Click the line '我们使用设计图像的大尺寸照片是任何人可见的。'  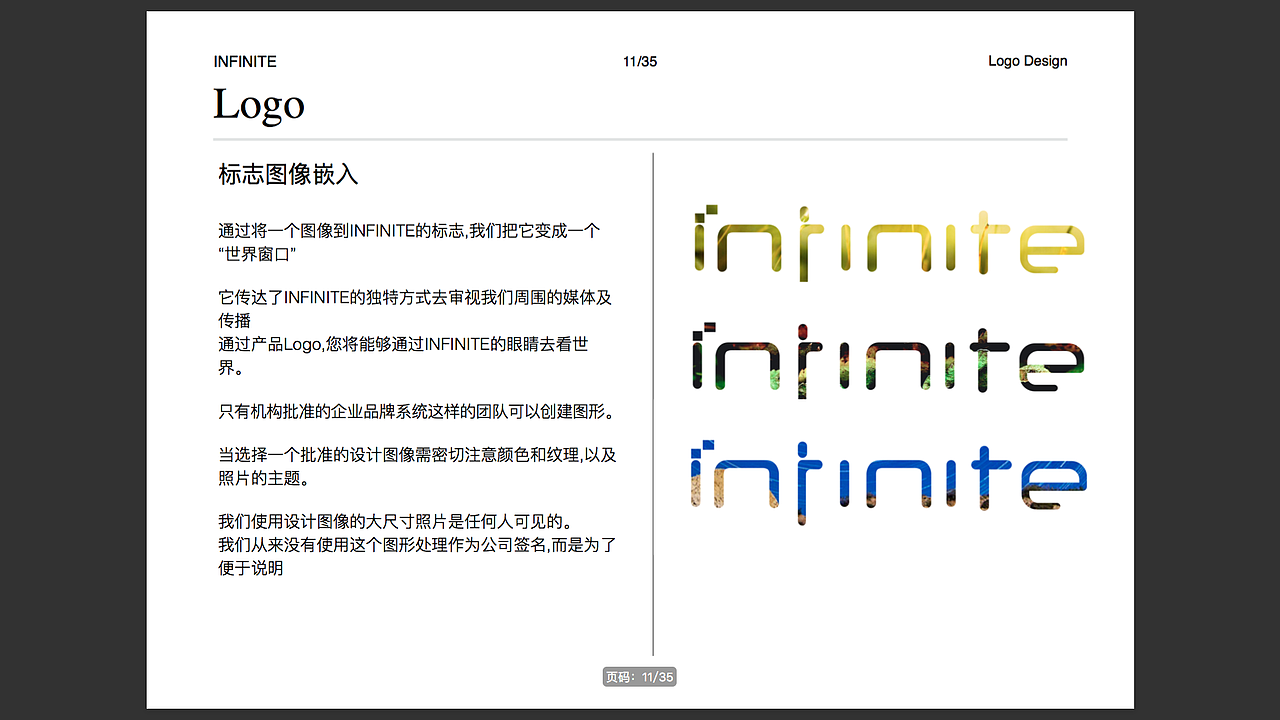coord(395,521)
